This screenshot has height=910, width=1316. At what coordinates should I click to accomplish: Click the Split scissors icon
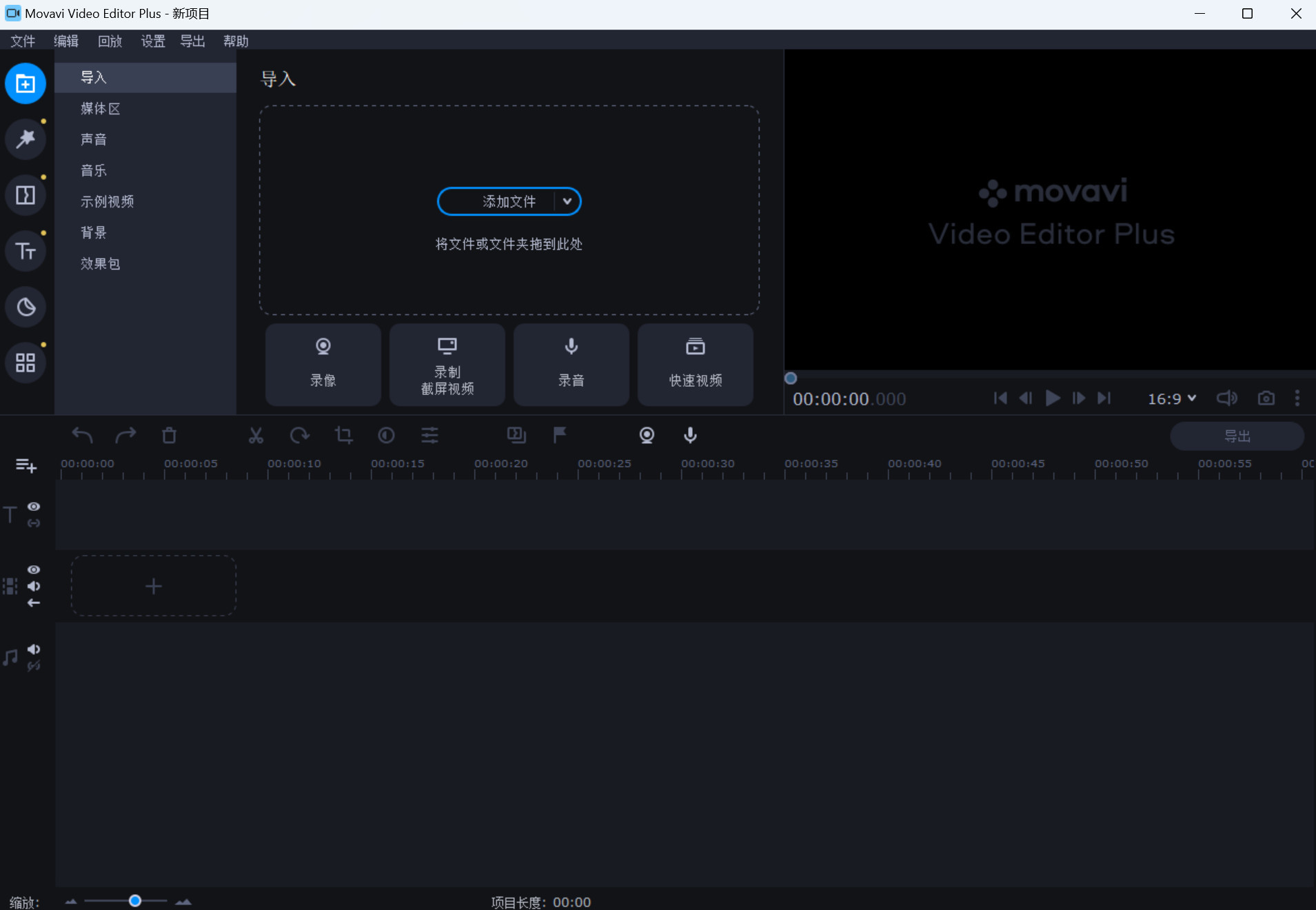(256, 436)
